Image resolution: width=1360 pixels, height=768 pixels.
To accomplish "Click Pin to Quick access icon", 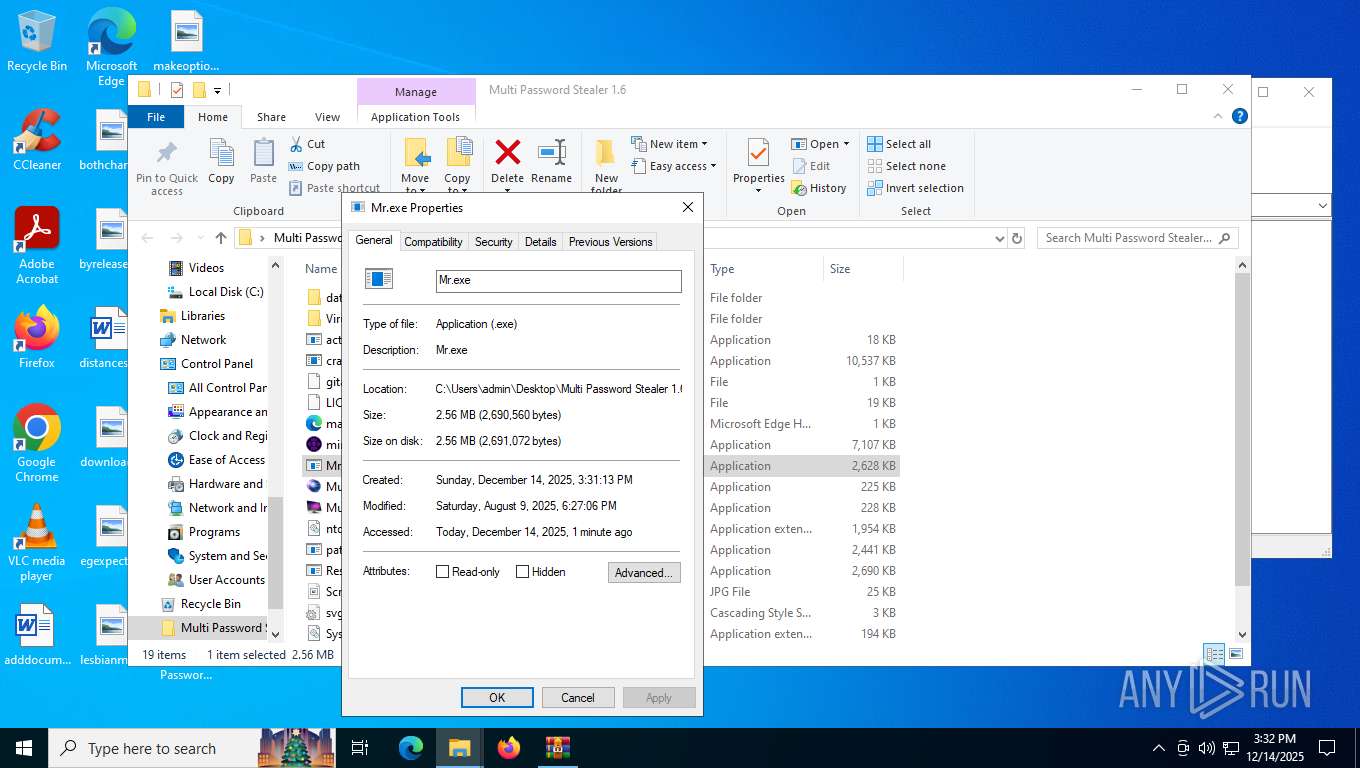I will click(167, 153).
